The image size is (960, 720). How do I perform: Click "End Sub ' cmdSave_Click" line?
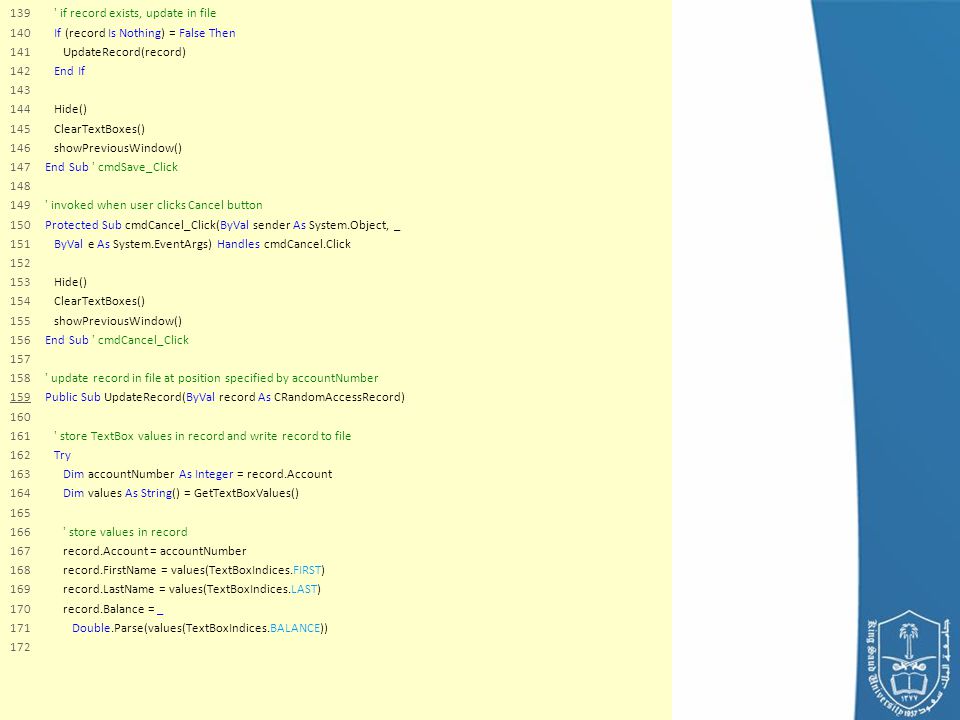pos(111,167)
